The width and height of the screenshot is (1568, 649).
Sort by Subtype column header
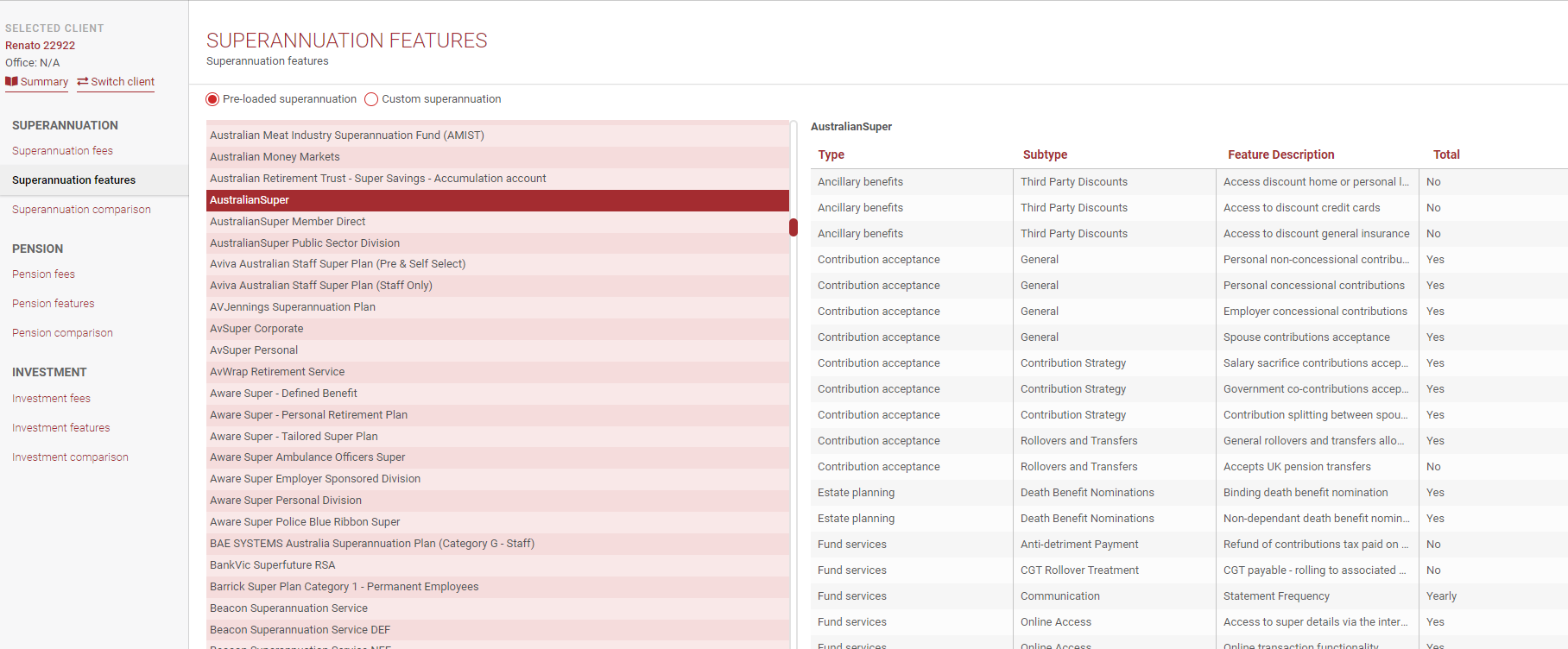(x=1045, y=155)
